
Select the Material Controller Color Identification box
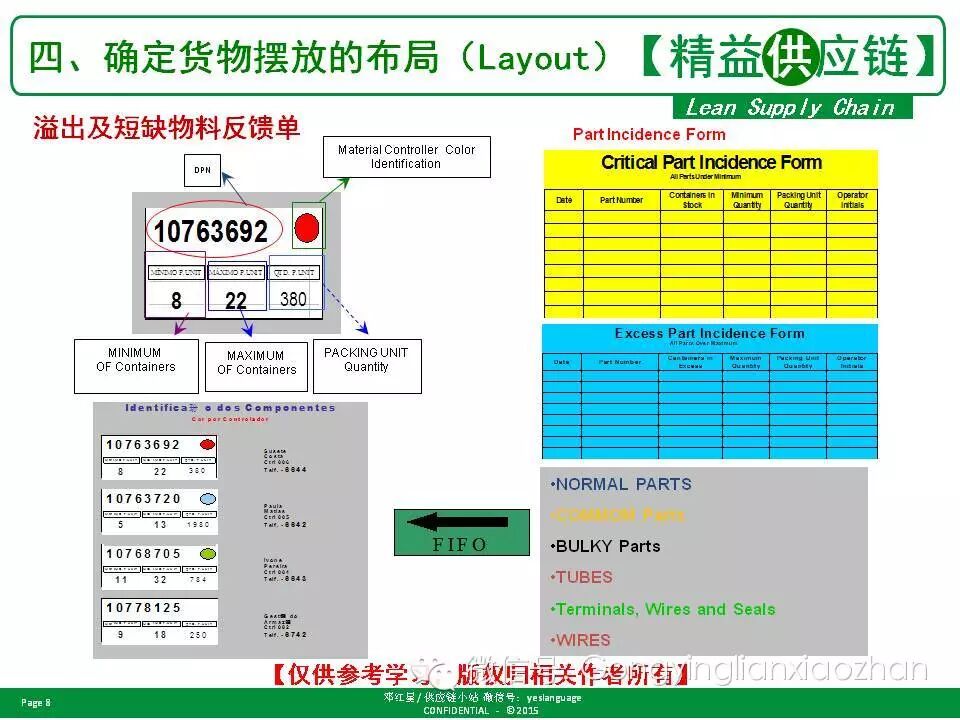tap(407, 157)
